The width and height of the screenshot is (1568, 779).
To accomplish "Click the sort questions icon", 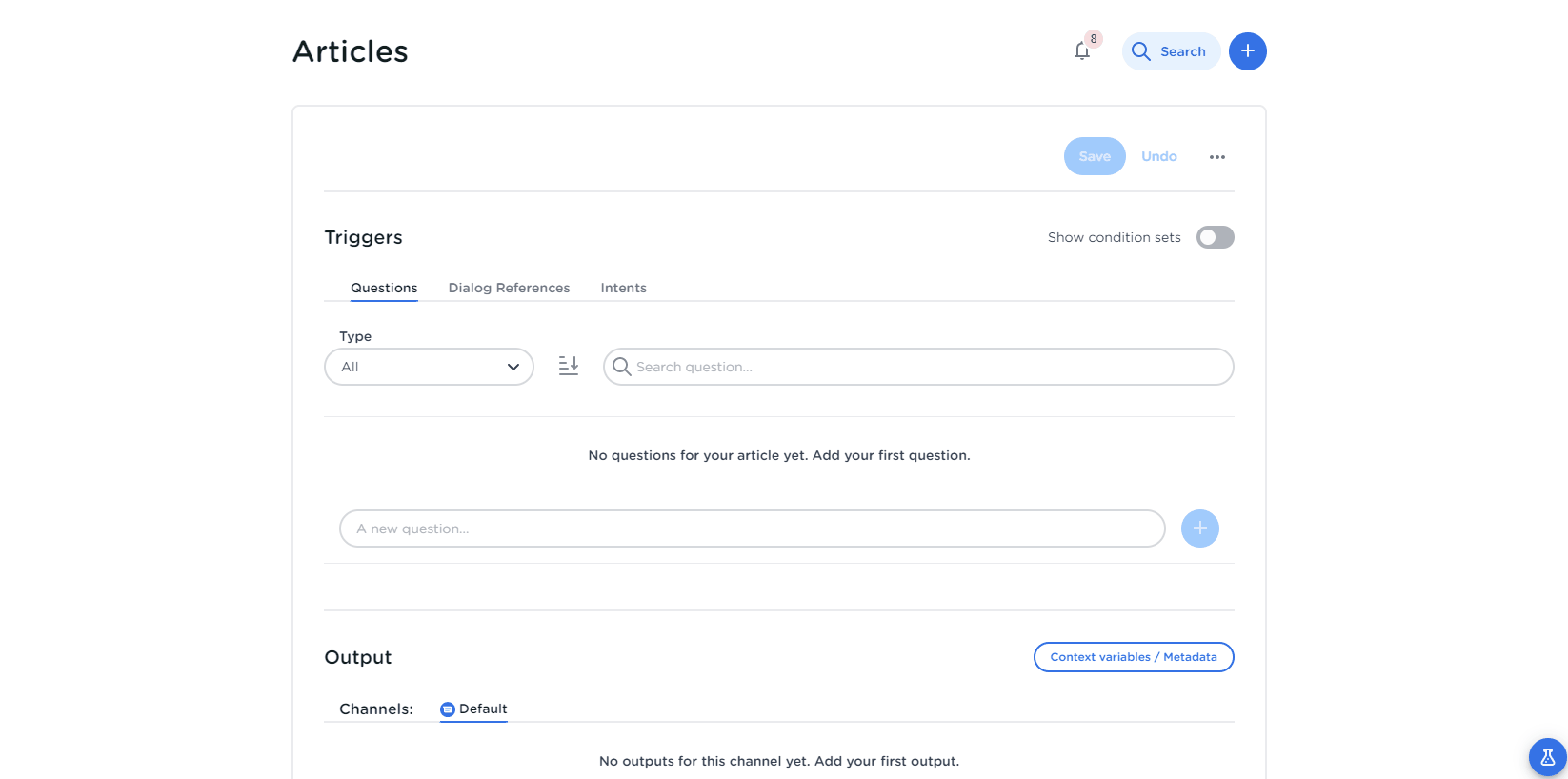I will (x=569, y=366).
